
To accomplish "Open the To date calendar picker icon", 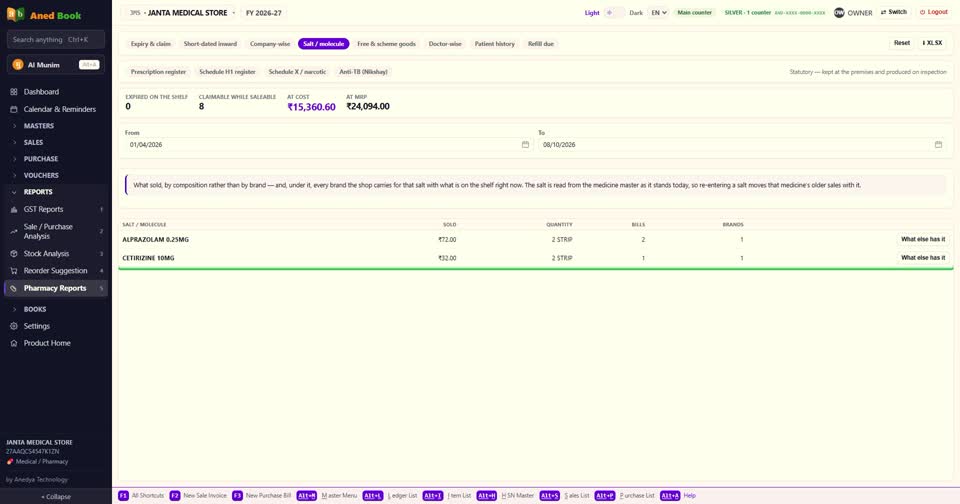I will pos(938,145).
